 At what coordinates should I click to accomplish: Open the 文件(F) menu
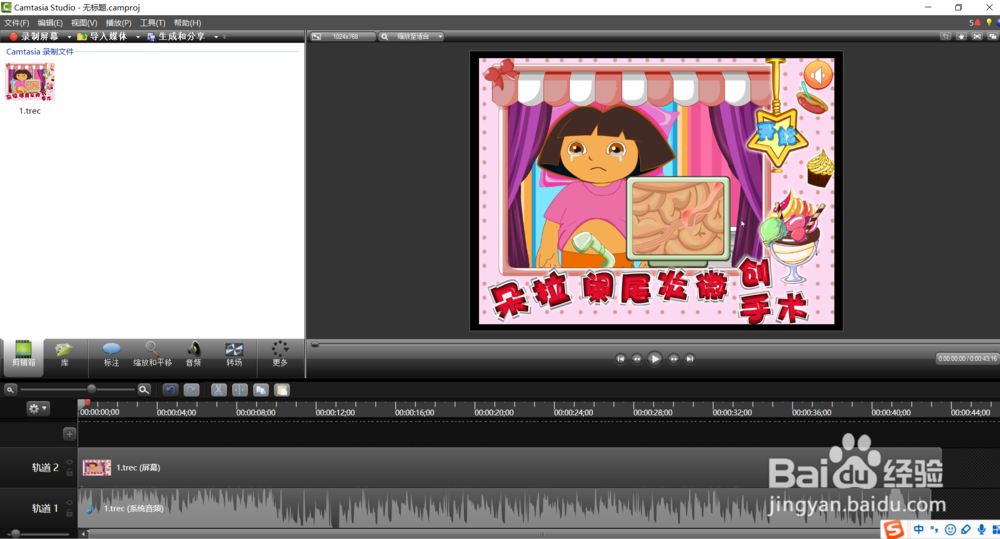coord(17,23)
